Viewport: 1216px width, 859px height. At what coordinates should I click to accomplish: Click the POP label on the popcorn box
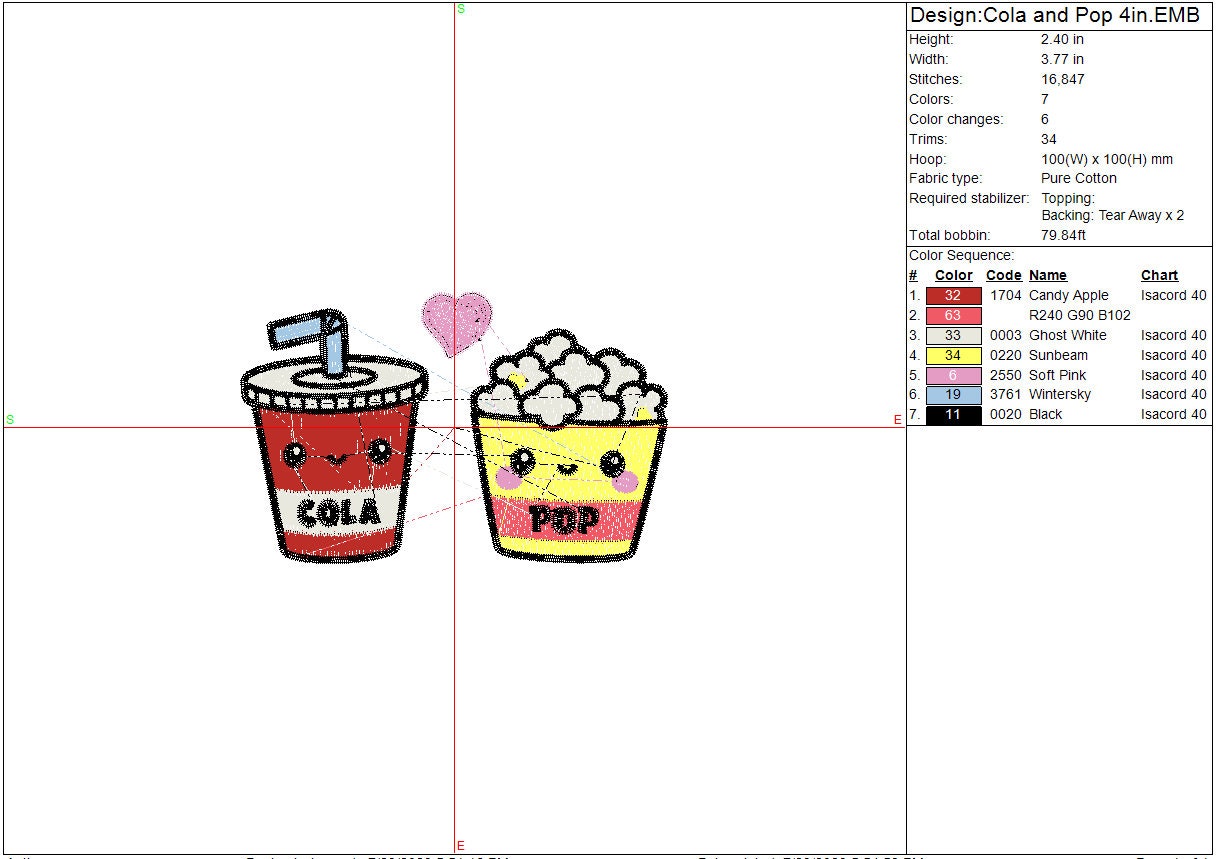[564, 519]
